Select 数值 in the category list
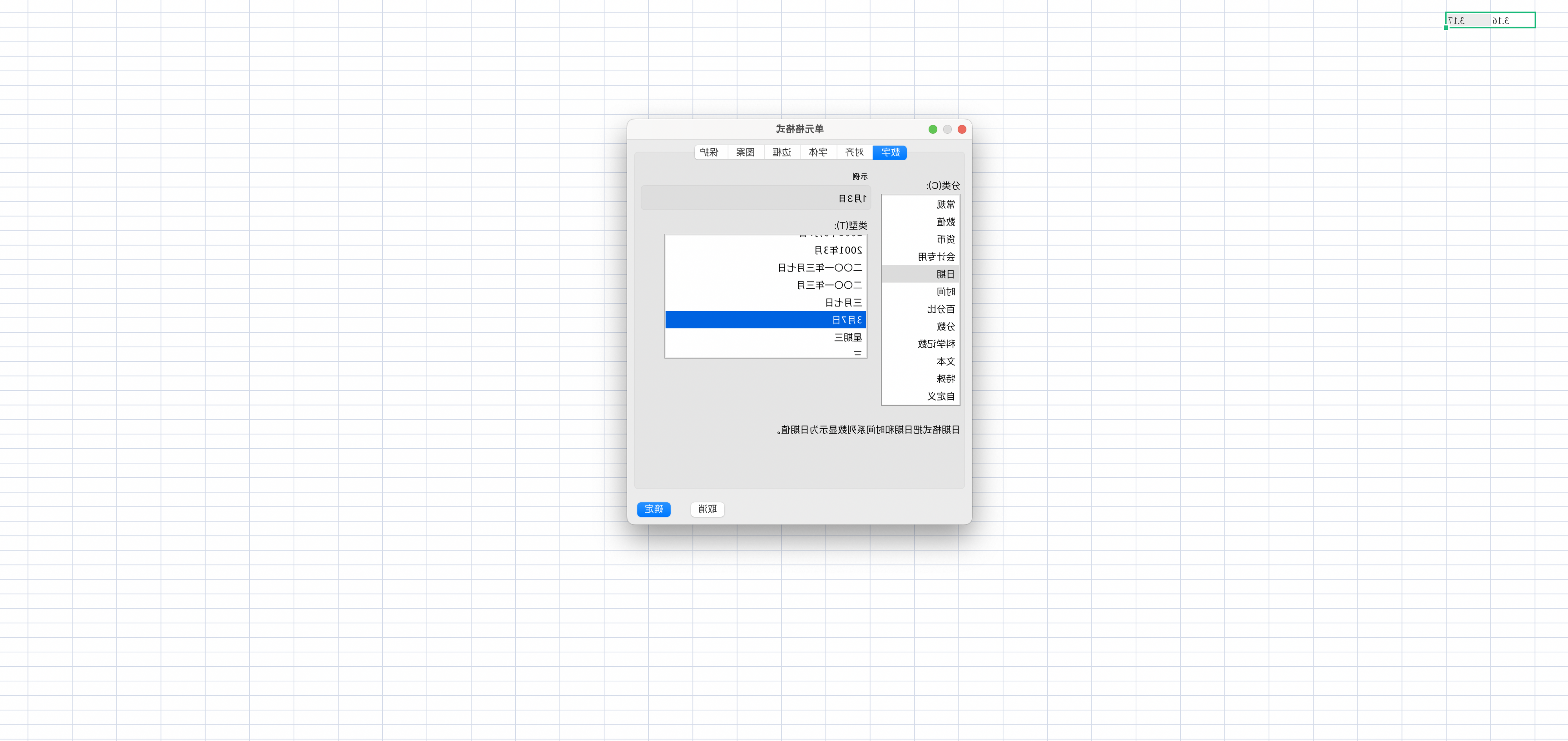The height and width of the screenshot is (741, 1568). [x=920, y=222]
